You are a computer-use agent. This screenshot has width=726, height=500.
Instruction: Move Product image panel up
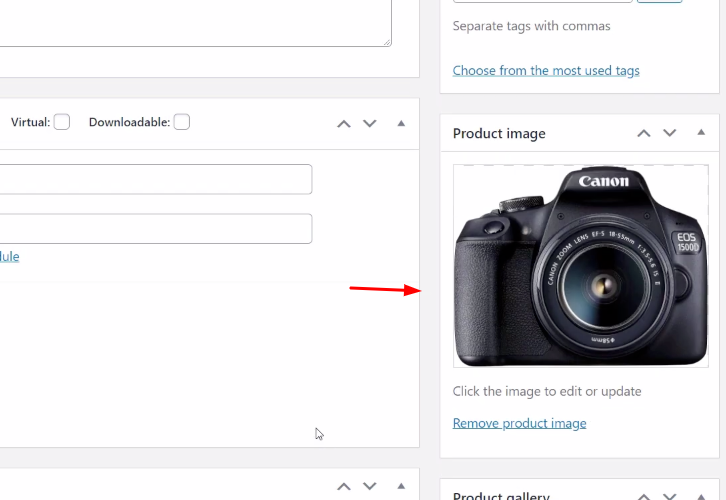click(x=644, y=133)
